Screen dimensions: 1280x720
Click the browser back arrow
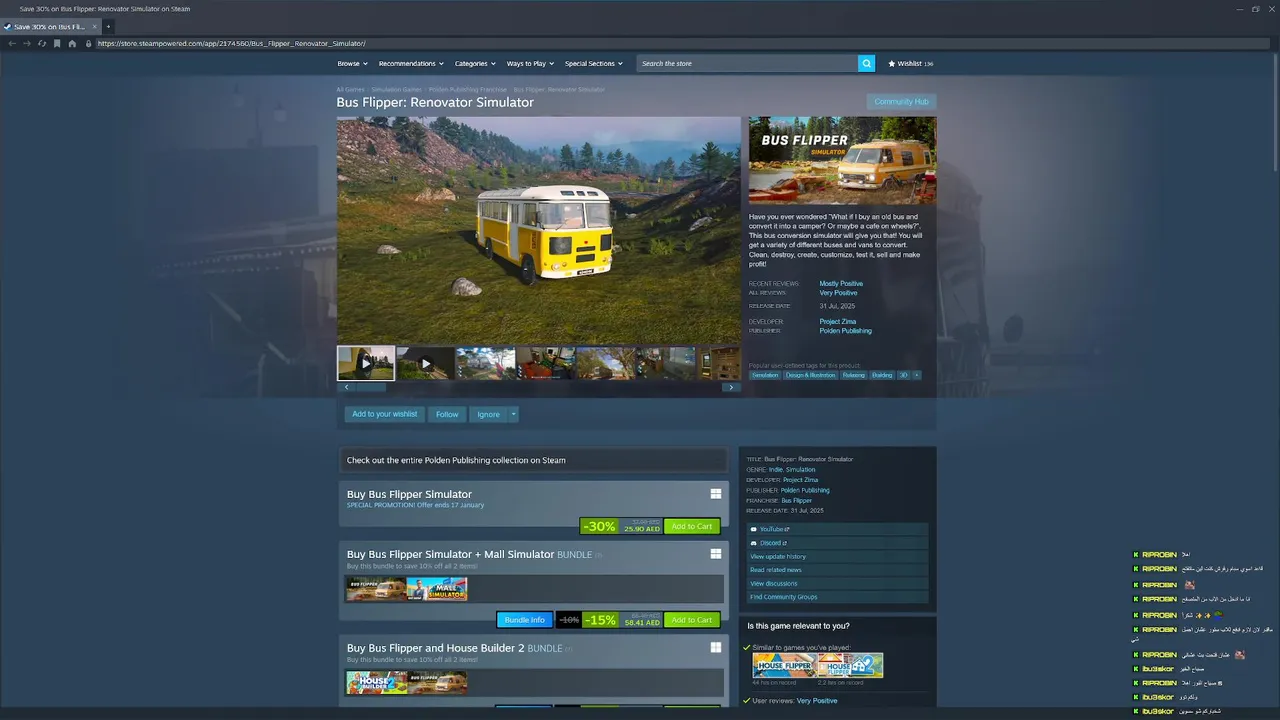tap(12, 43)
